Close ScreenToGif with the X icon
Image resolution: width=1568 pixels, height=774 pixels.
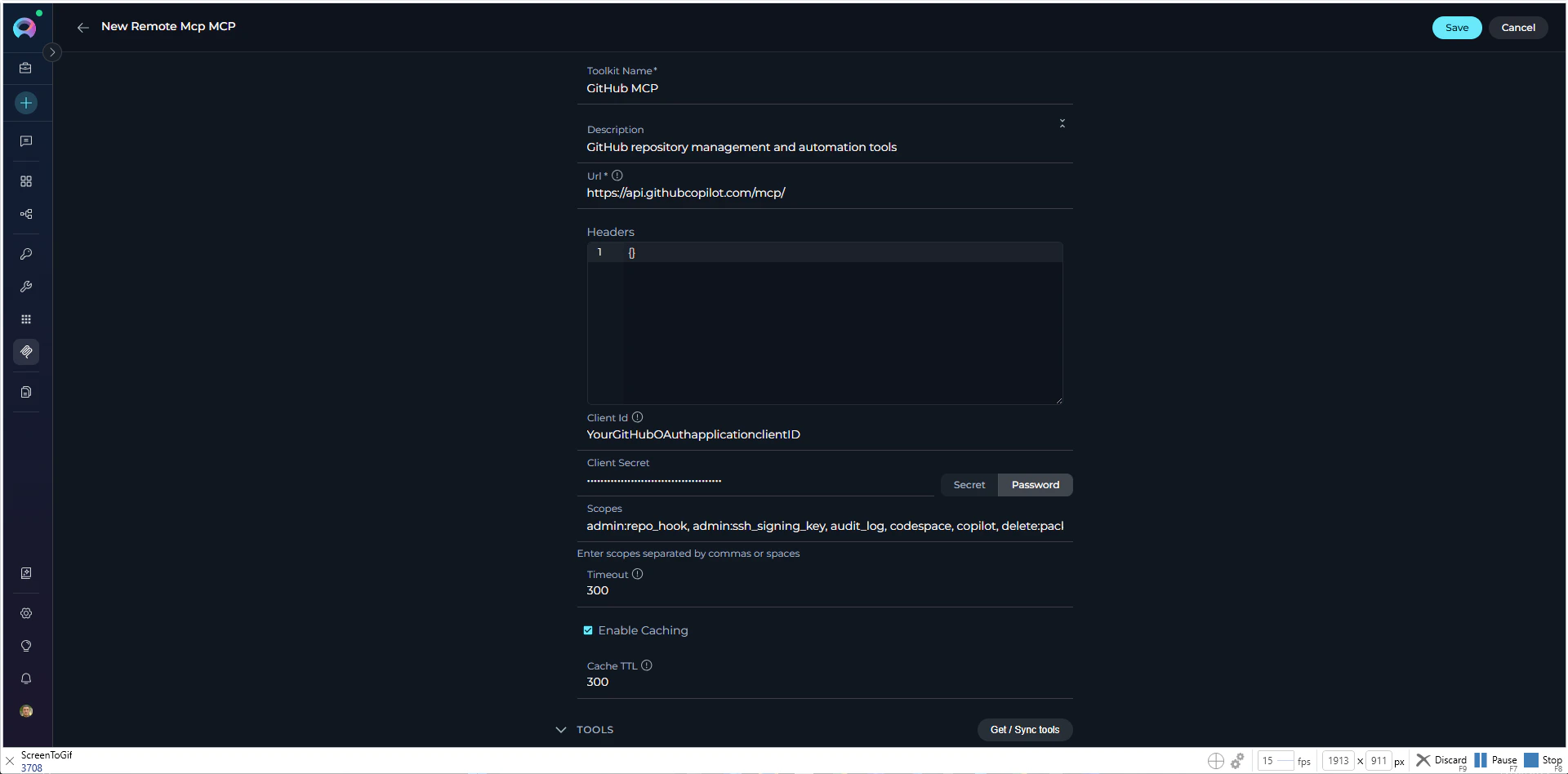pyautogui.click(x=10, y=761)
